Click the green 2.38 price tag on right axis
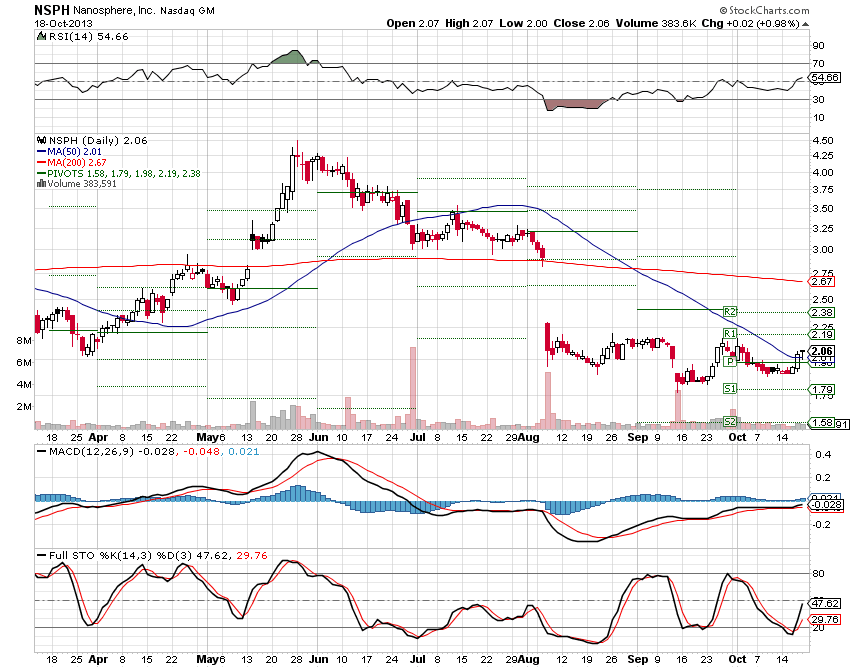This screenshot has width=850, height=668. pos(822,312)
